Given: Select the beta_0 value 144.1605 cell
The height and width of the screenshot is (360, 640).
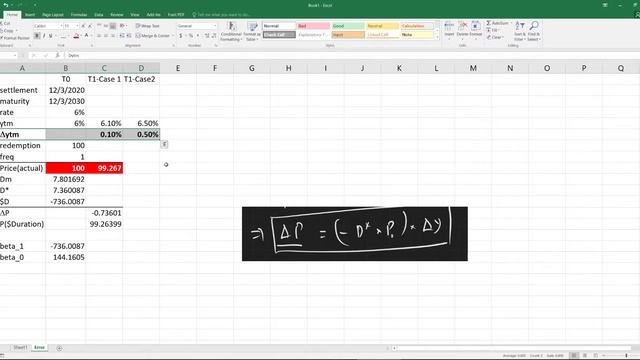Looking at the screenshot, I should click(x=66, y=257).
